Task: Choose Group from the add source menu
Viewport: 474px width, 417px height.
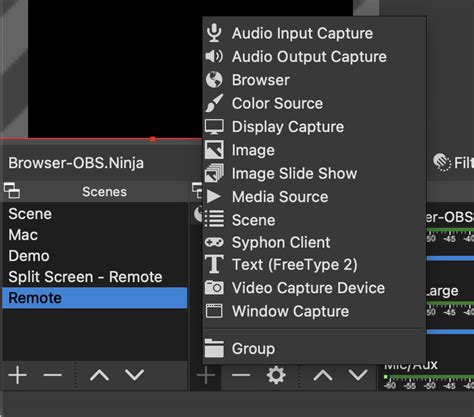Action: (x=314, y=349)
